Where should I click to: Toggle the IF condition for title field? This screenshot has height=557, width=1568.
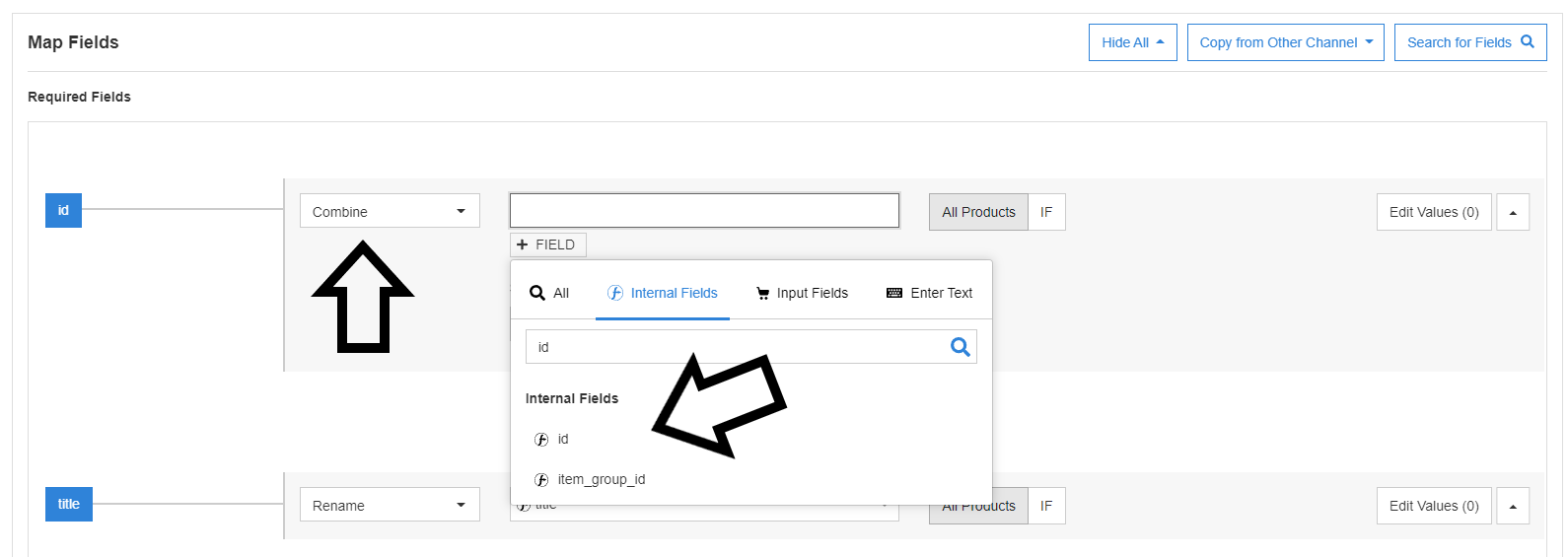pyautogui.click(x=1046, y=506)
